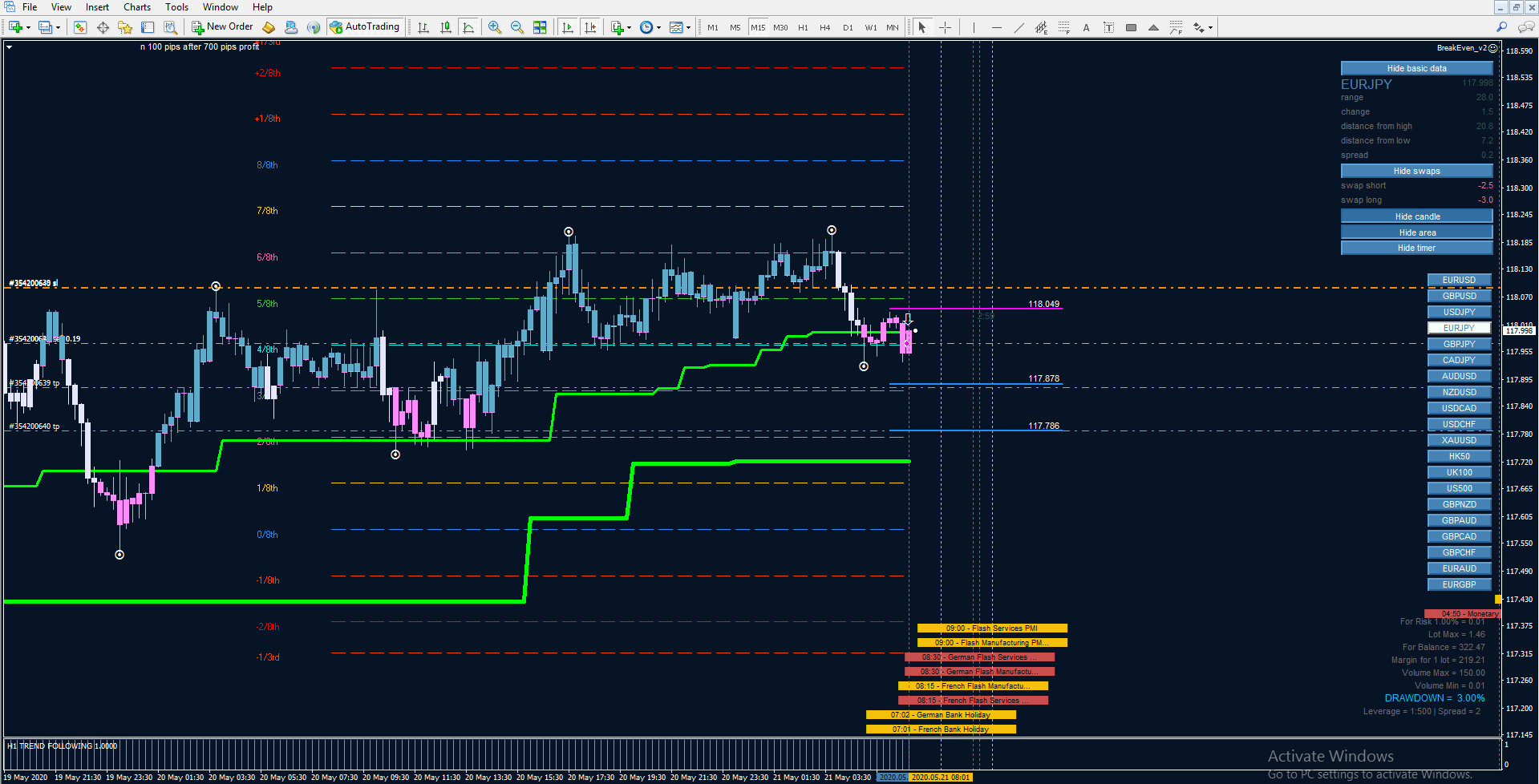Click the Zoom Out magnifier icon
The image size is (1539, 784).
pos(517,27)
